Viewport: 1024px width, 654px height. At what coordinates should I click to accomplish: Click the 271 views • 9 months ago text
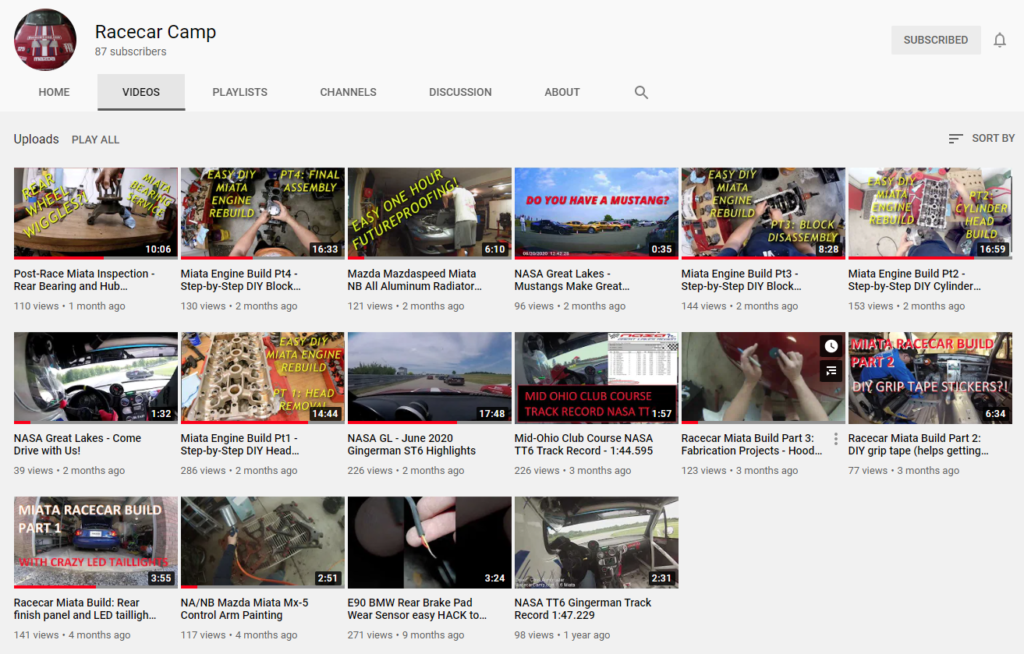(x=406, y=635)
